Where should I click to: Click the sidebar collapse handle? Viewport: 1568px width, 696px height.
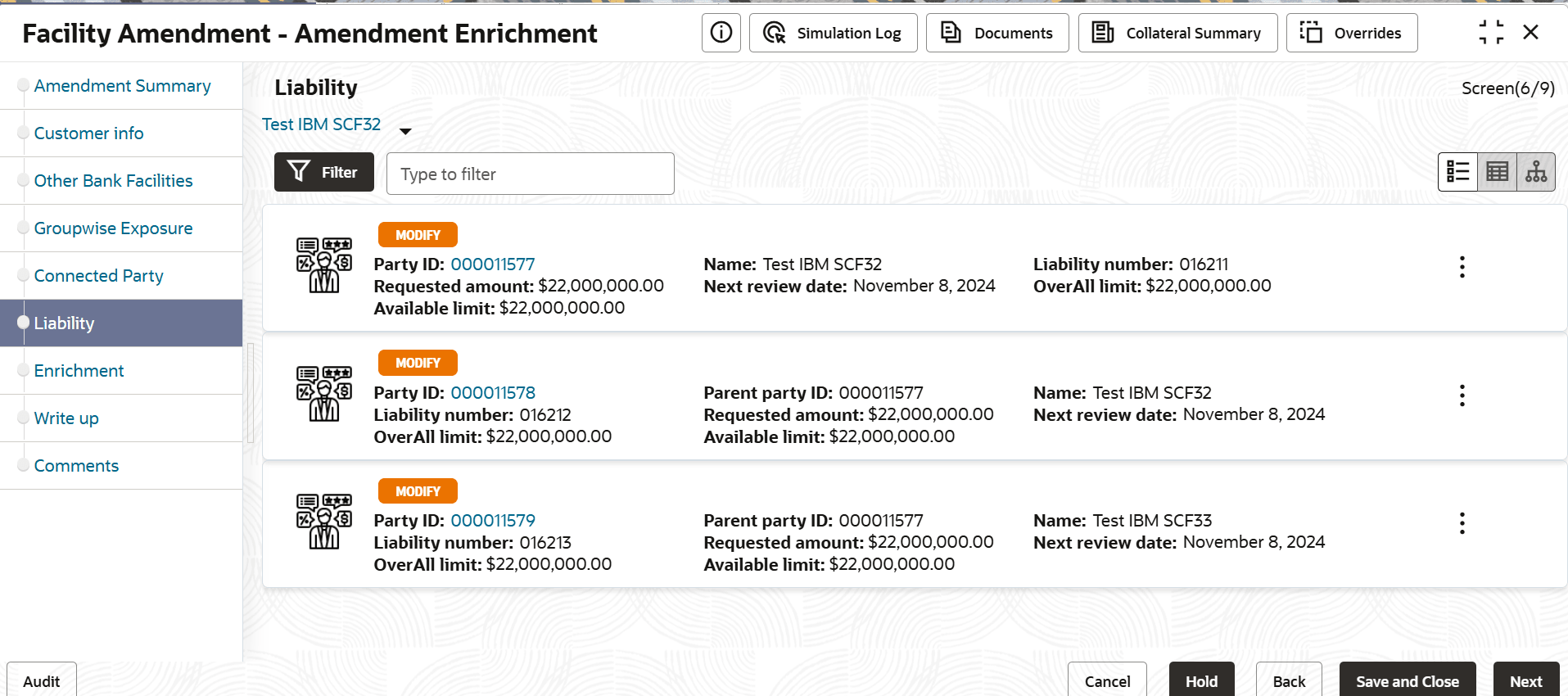[251, 393]
